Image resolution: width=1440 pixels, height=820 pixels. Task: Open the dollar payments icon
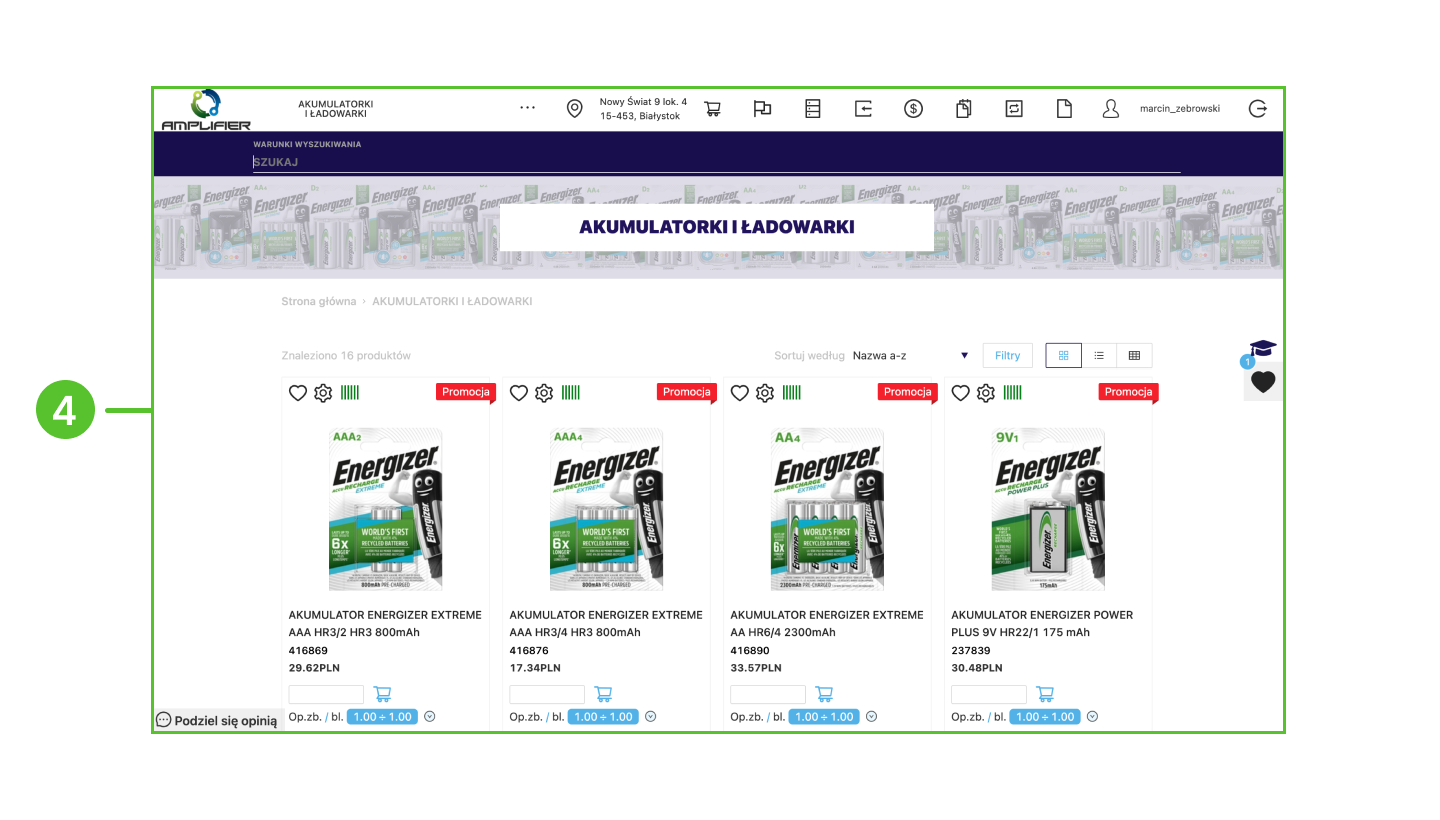click(913, 109)
